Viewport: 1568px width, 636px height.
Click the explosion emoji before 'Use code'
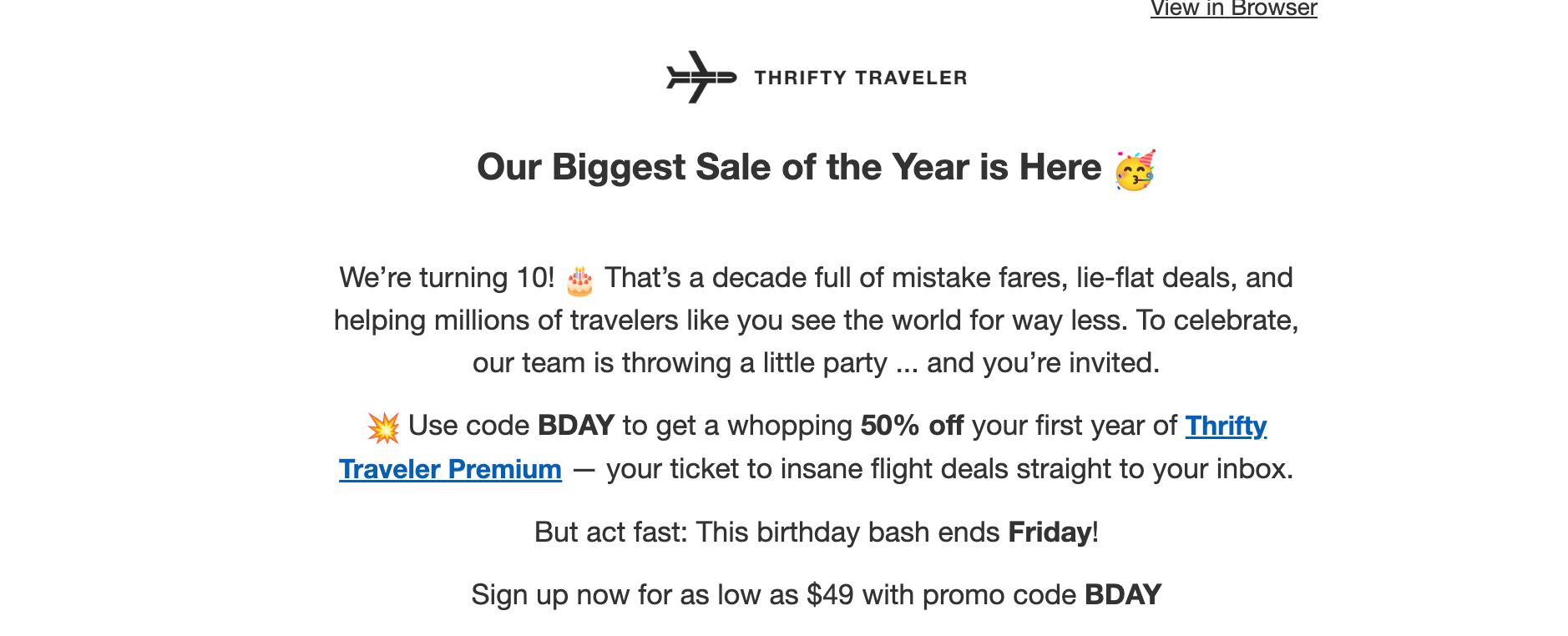click(383, 427)
